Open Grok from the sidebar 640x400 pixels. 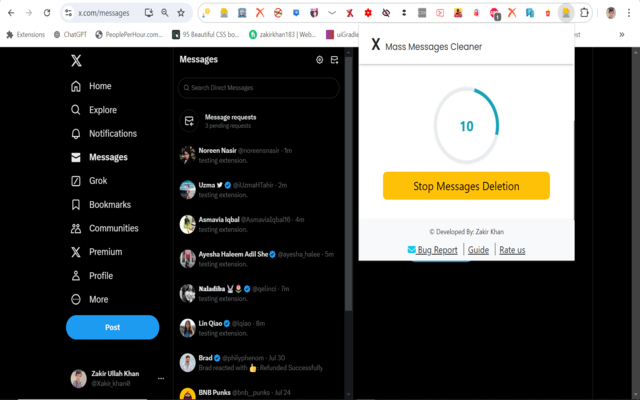(x=89, y=181)
